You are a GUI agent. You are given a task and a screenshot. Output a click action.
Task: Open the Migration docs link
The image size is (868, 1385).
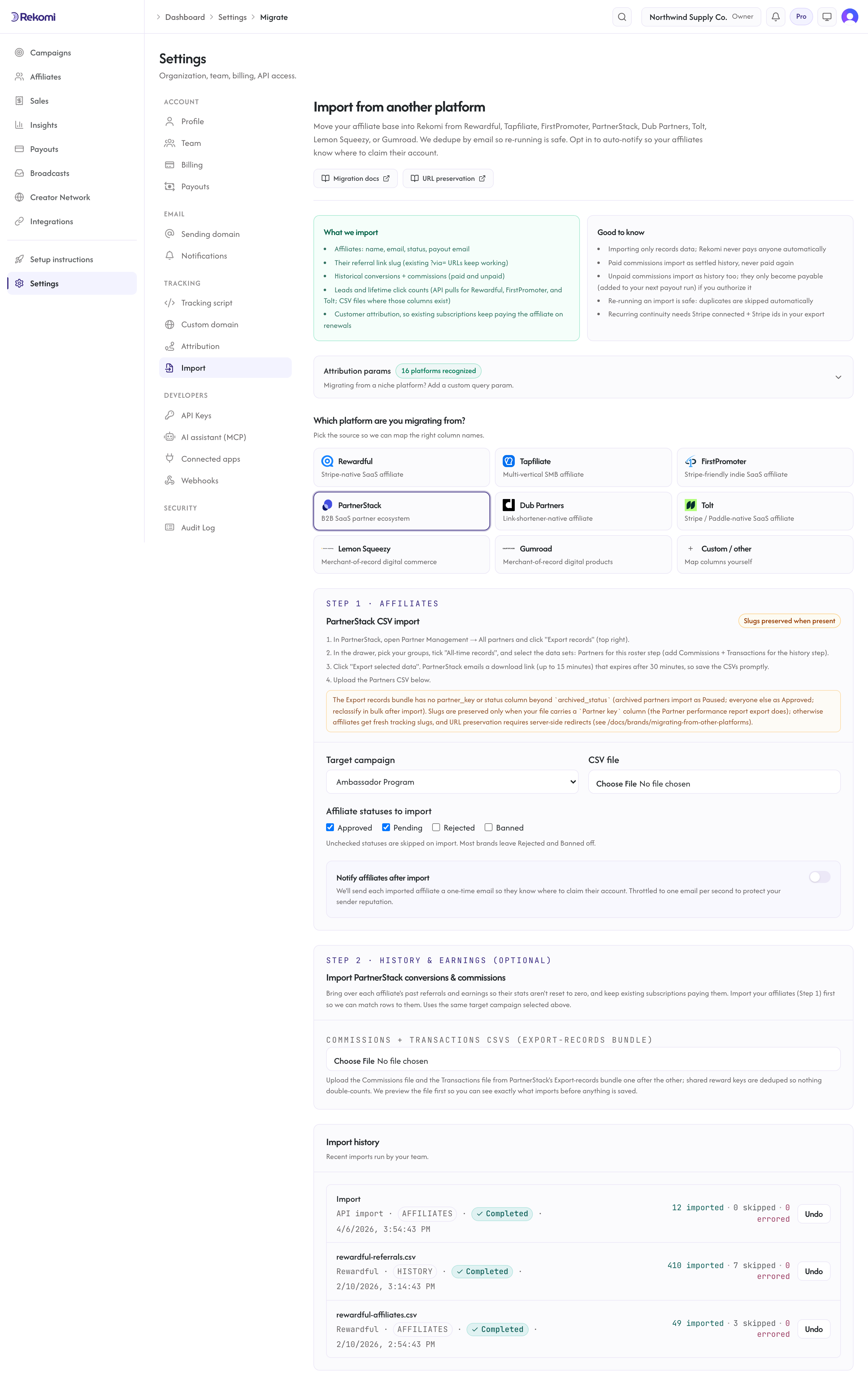tap(355, 178)
